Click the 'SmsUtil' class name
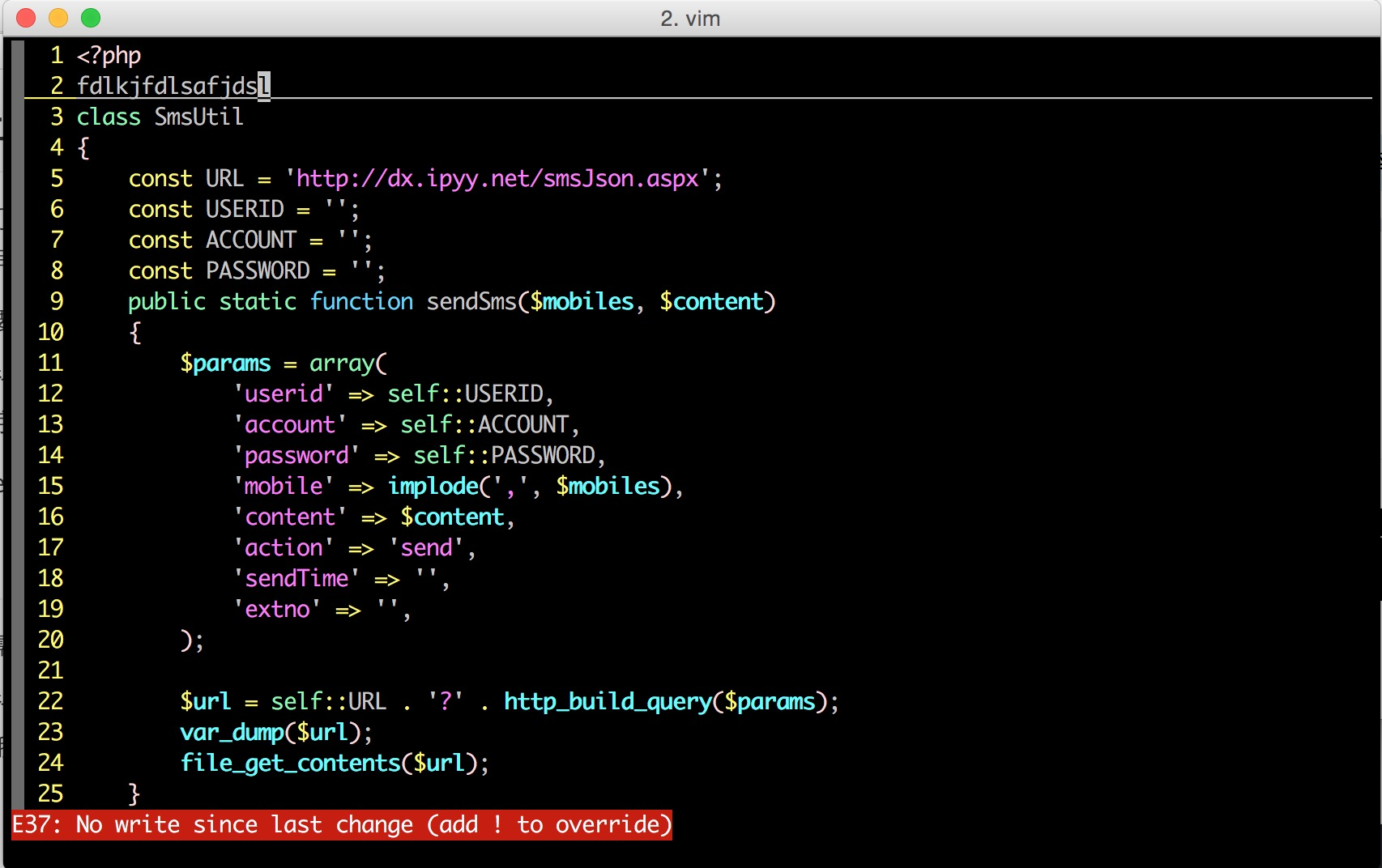1382x868 pixels. pos(198,117)
